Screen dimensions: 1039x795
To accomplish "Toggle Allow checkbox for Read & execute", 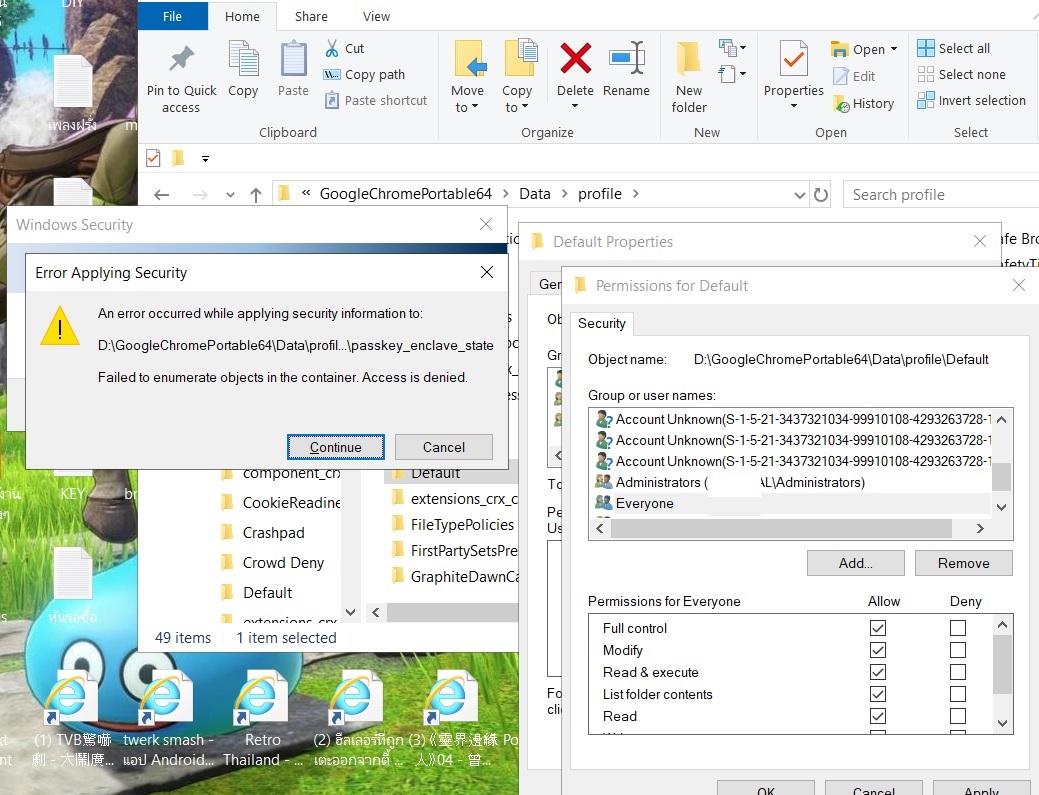I will pyautogui.click(x=878, y=672).
